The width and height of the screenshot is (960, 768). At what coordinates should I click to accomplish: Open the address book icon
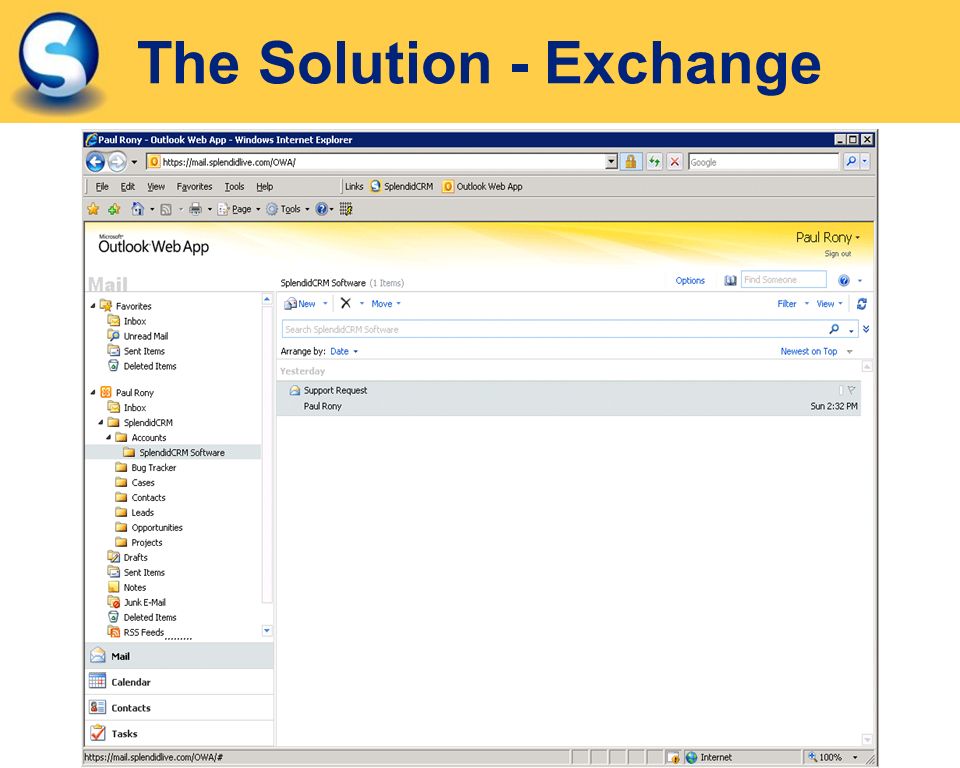click(x=730, y=280)
